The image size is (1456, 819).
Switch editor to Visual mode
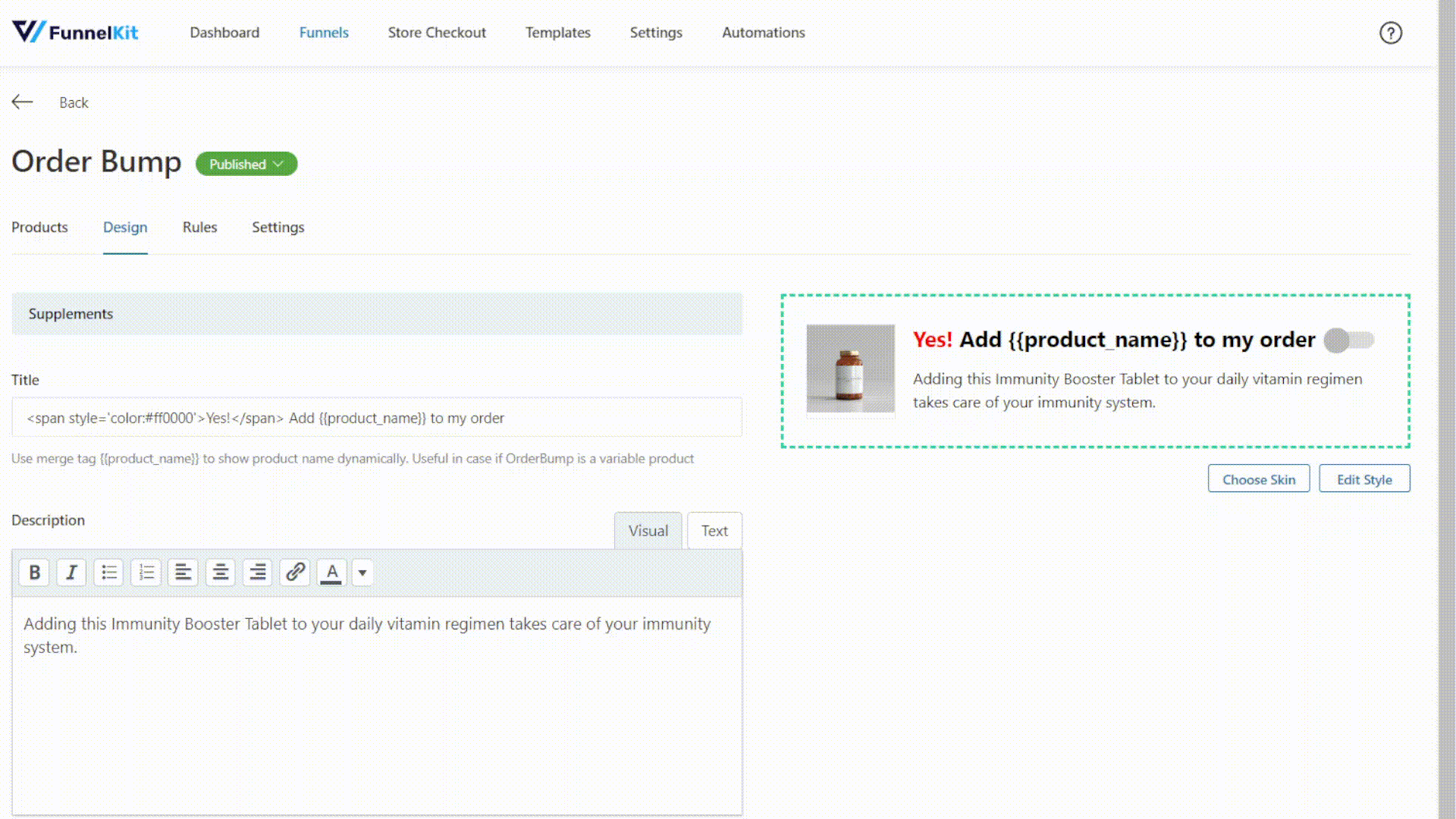(x=648, y=531)
